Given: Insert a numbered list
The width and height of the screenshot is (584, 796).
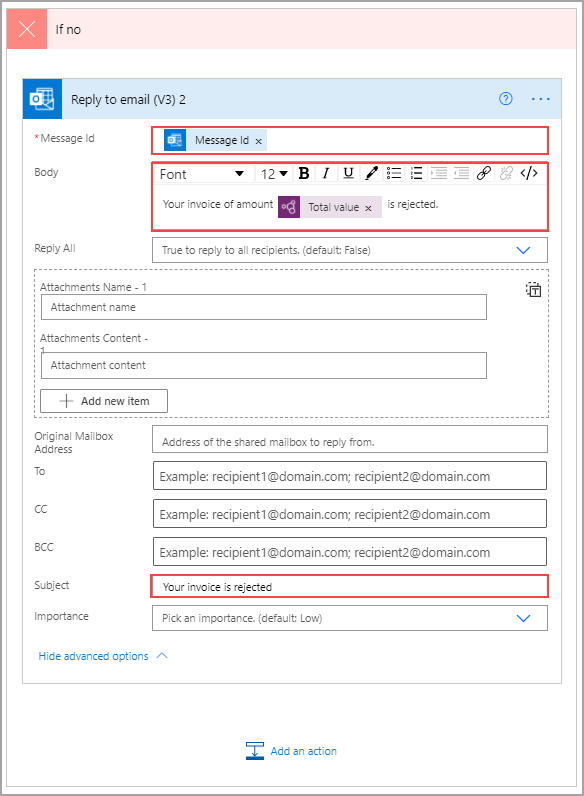Looking at the screenshot, I should pyautogui.click(x=416, y=174).
